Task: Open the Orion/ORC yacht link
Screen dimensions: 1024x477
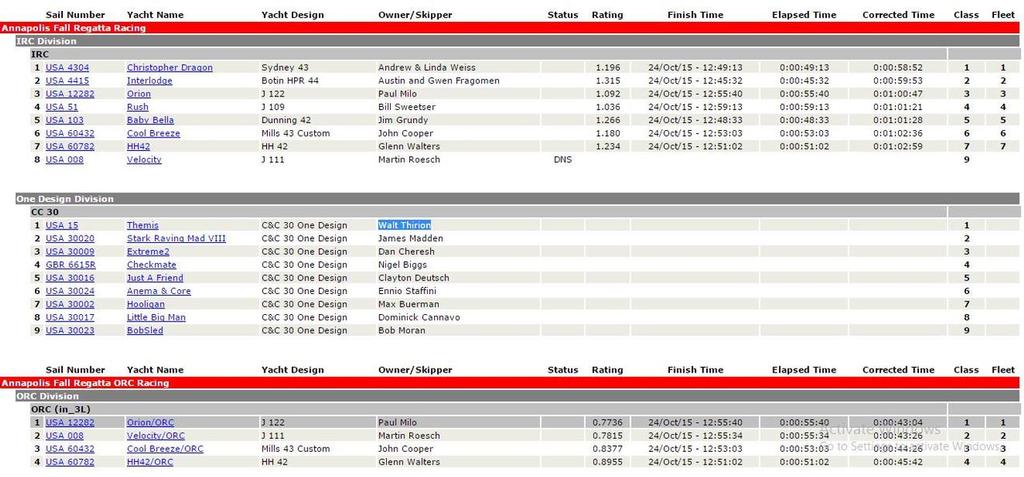Action: 150,423
